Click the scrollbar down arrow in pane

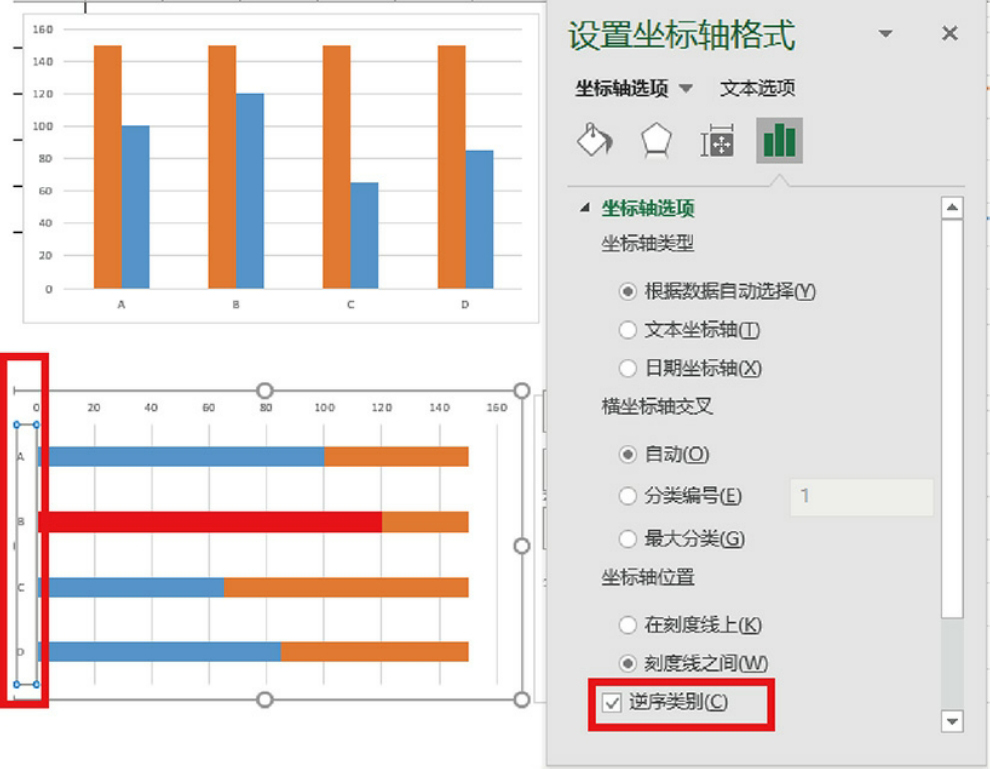952,721
